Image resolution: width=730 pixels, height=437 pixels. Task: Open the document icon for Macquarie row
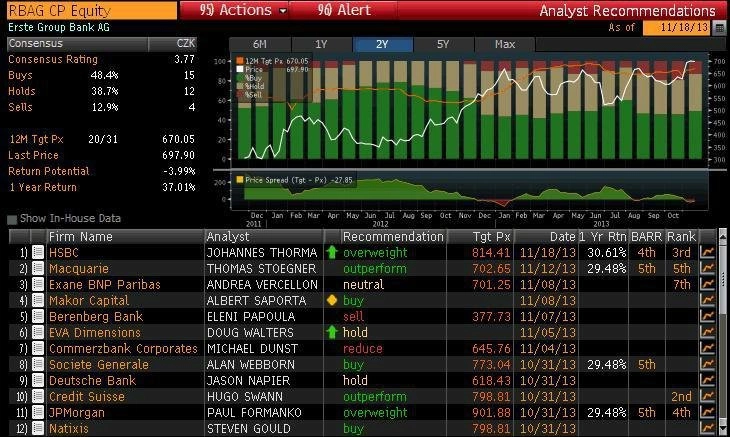[x=38, y=269]
